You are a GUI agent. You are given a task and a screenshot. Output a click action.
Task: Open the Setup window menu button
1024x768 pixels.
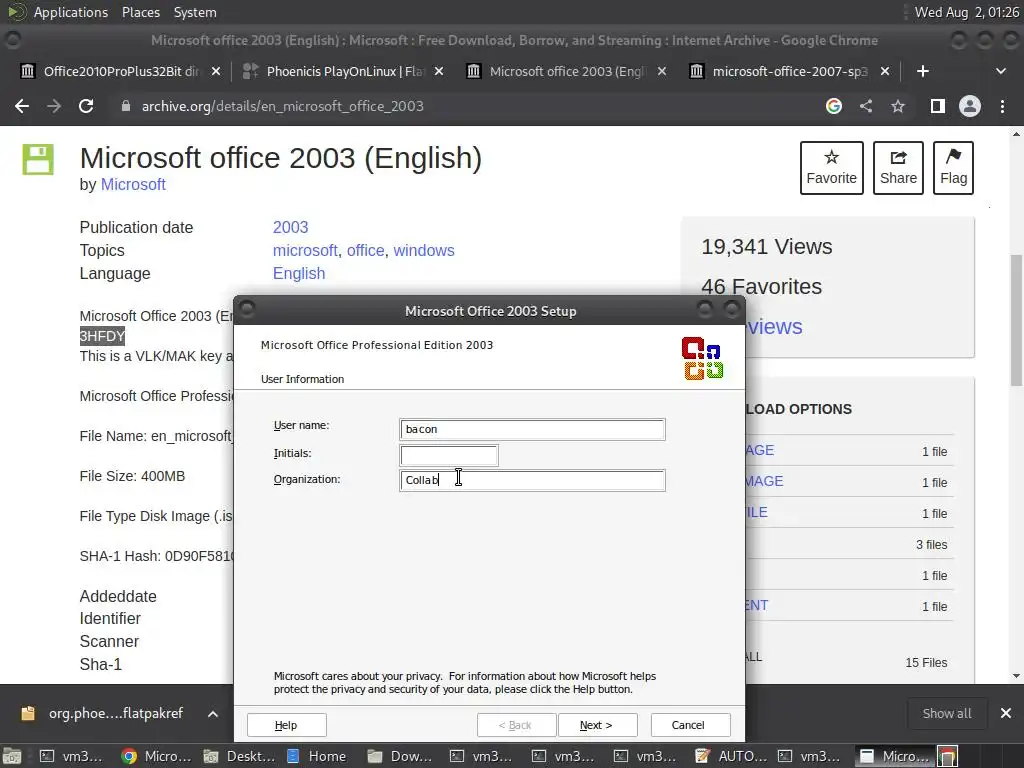coord(247,308)
